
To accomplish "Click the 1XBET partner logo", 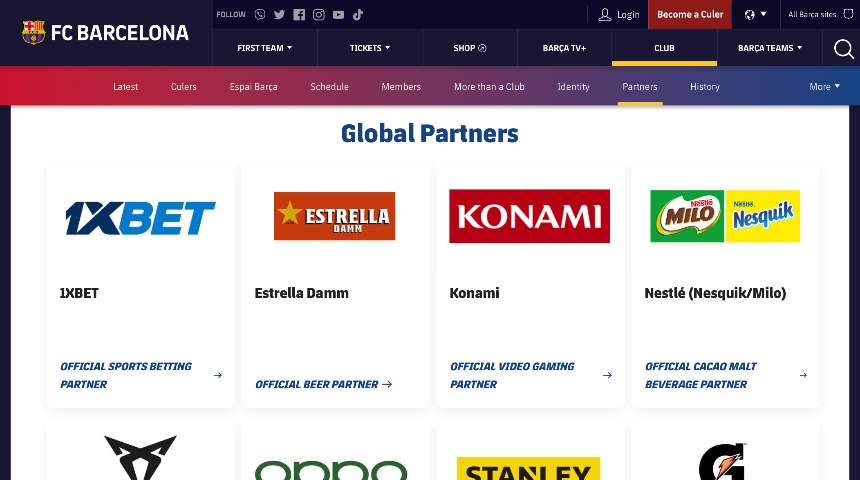I will tap(140, 218).
